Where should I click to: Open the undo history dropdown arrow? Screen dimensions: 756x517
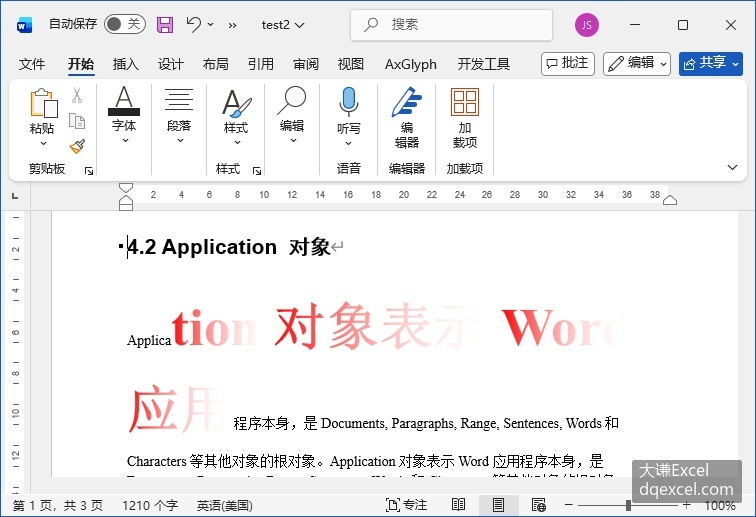click(211, 24)
